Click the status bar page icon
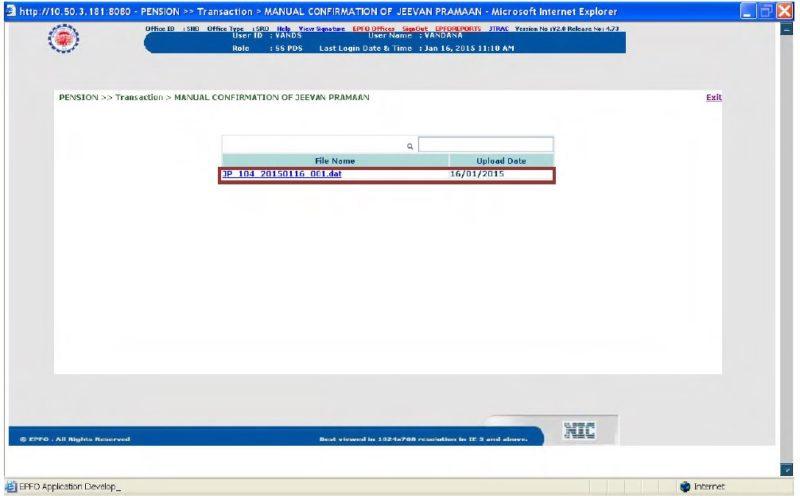 (x=11, y=487)
